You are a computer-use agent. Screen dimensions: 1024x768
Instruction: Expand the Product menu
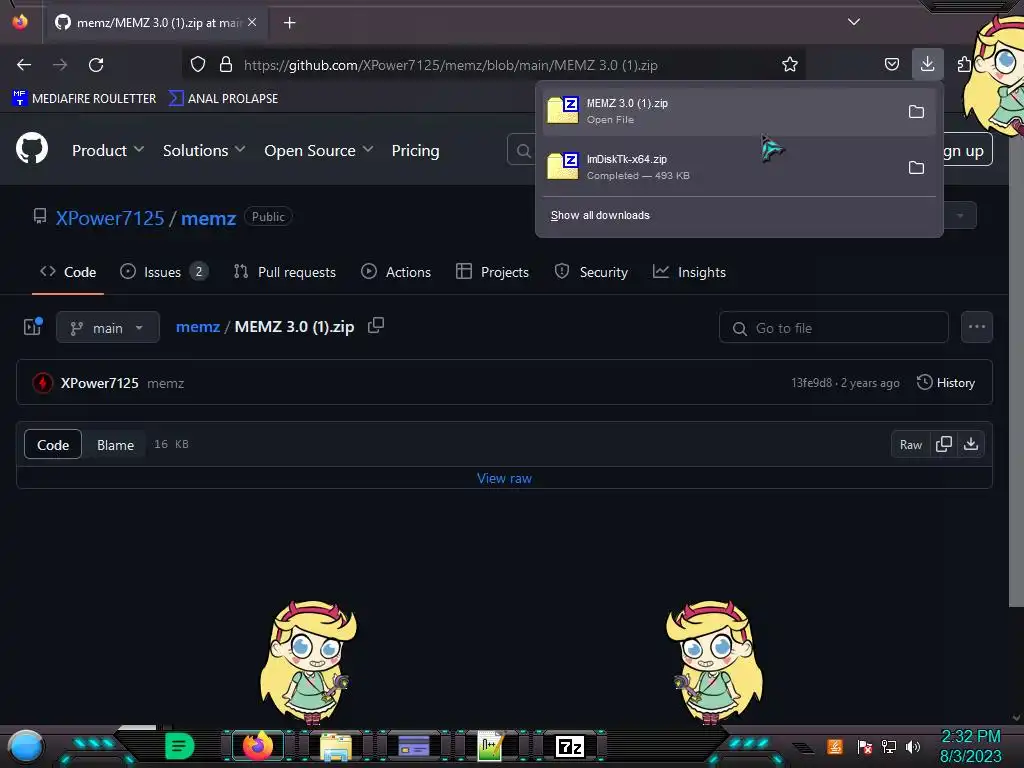coord(108,150)
